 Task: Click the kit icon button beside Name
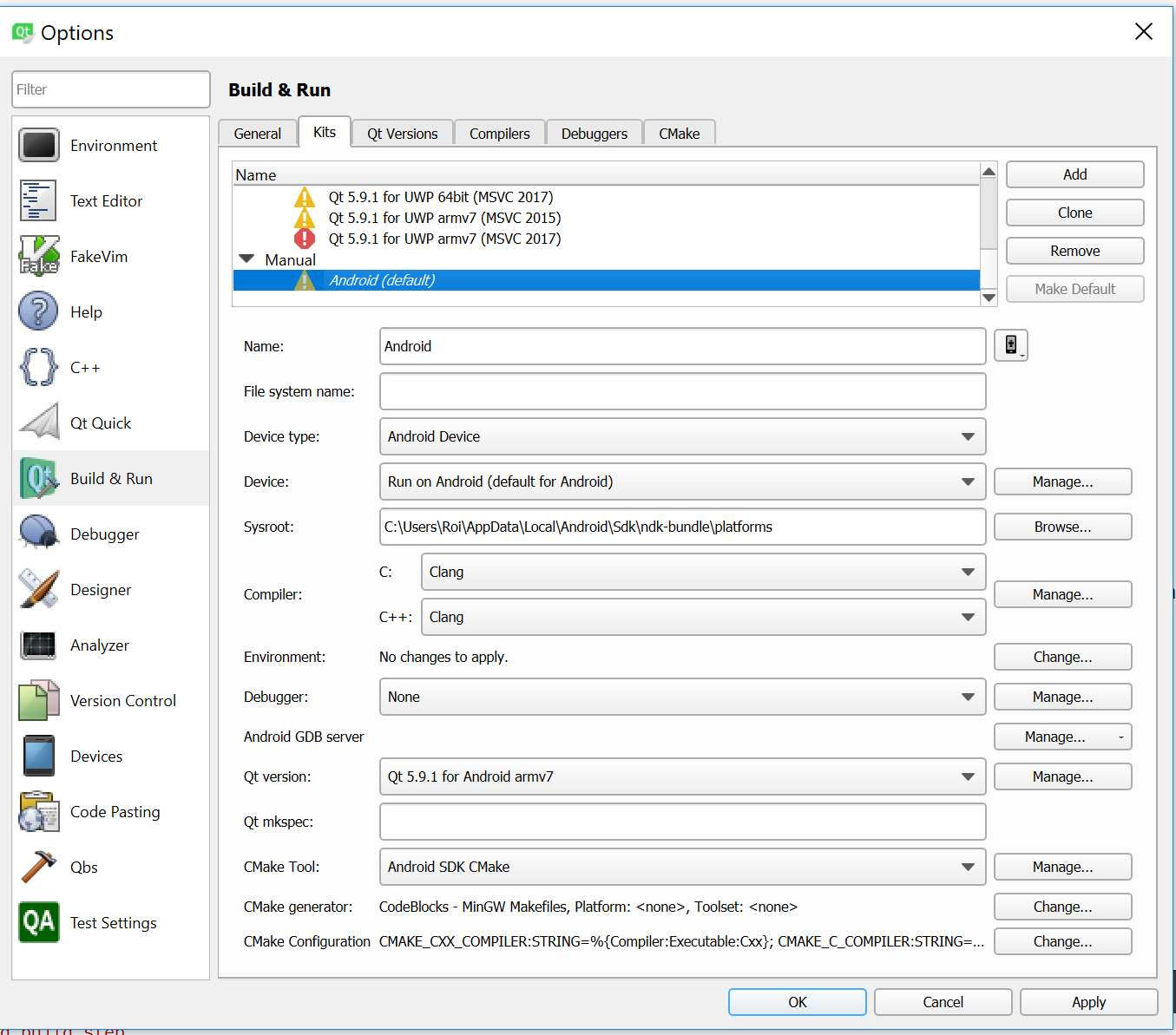click(1011, 345)
